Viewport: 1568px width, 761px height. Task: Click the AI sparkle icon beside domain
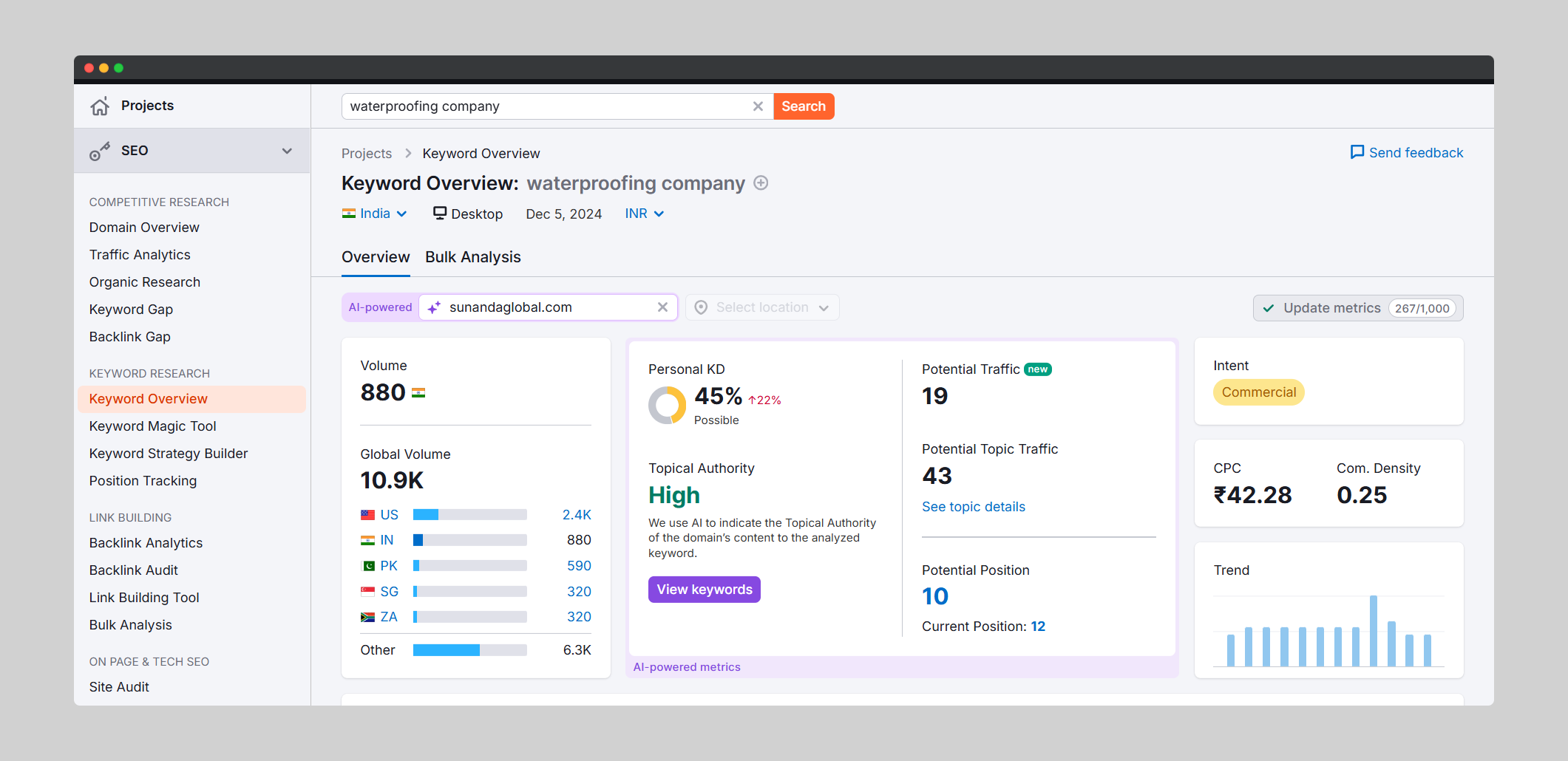pyautogui.click(x=434, y=307)
